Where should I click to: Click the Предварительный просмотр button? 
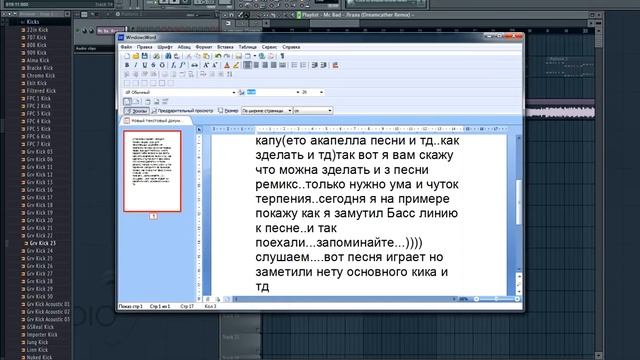tap(182, 111)
